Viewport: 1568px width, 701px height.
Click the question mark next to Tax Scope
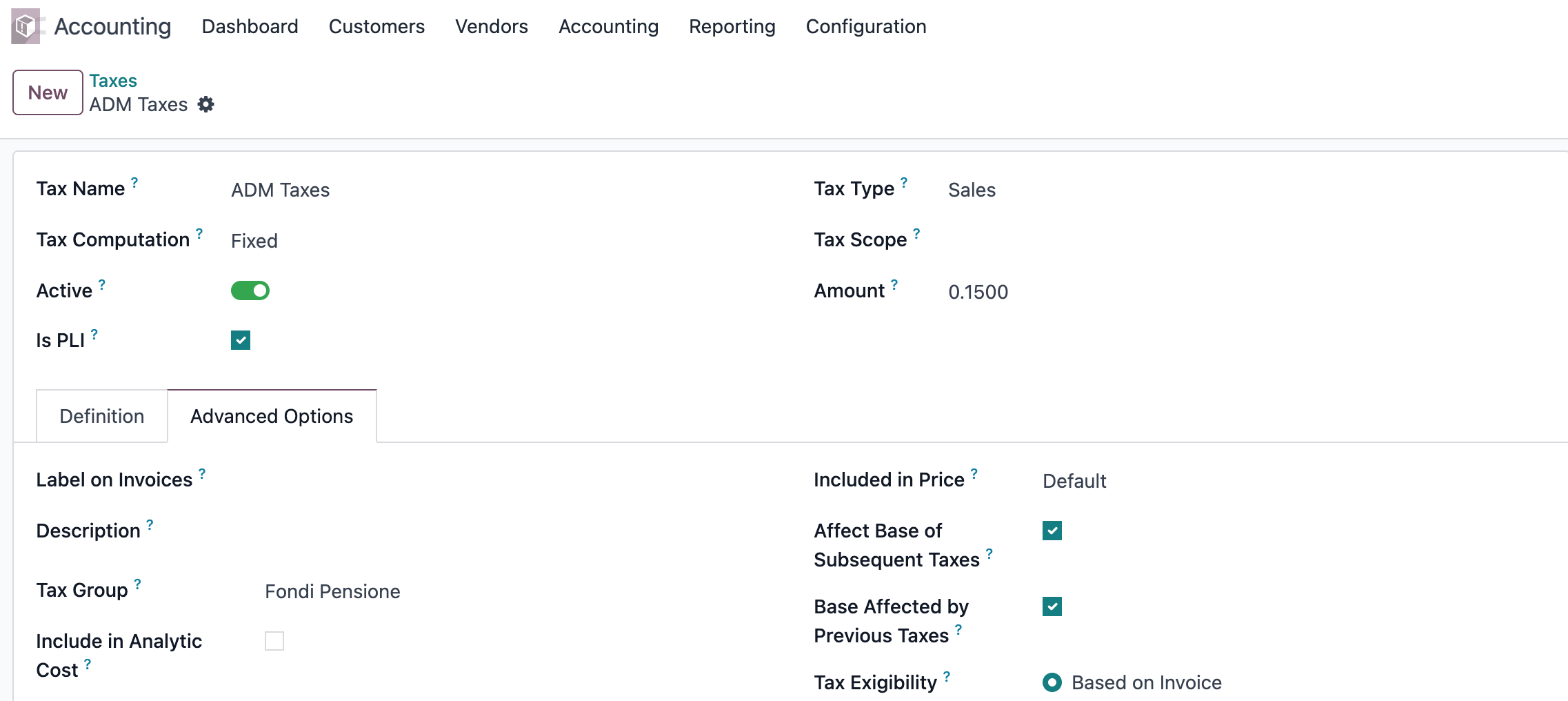coord(916,233)
